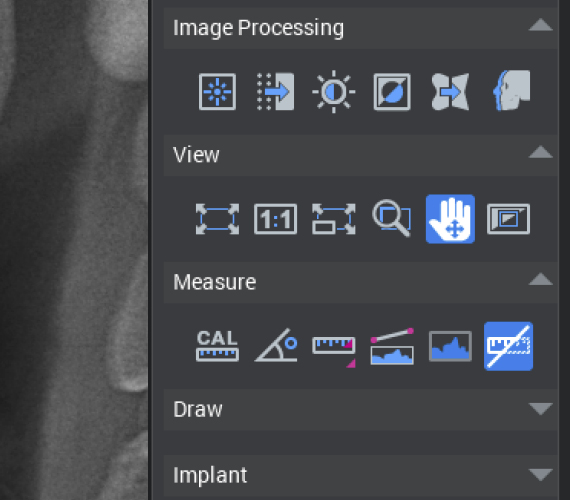Open the overview navigator window icon
This screenshot has height=500, width=570.
509,219
